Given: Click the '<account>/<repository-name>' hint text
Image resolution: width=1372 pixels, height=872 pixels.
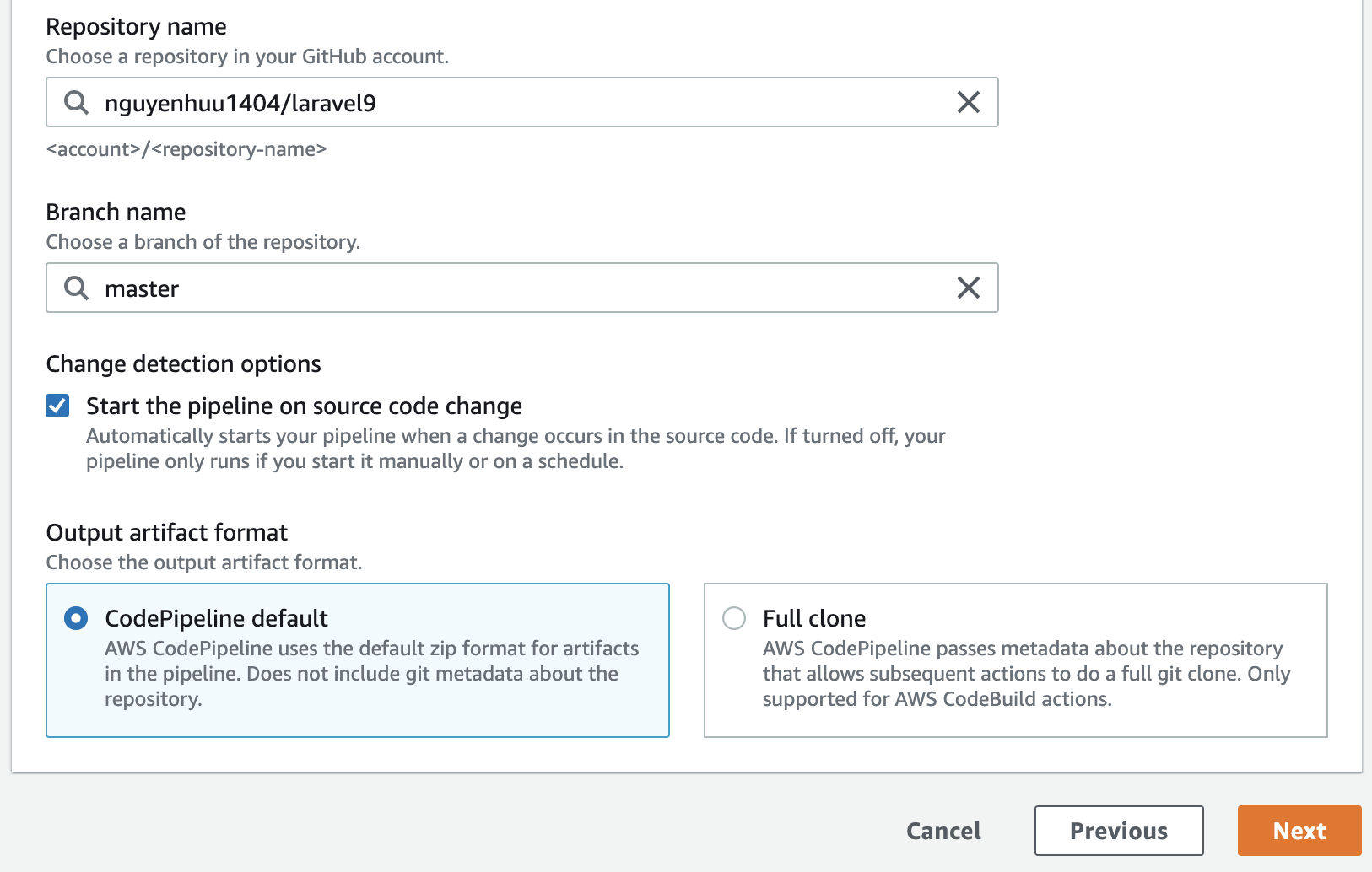Looking at the screenshot, I should point(186,149).
